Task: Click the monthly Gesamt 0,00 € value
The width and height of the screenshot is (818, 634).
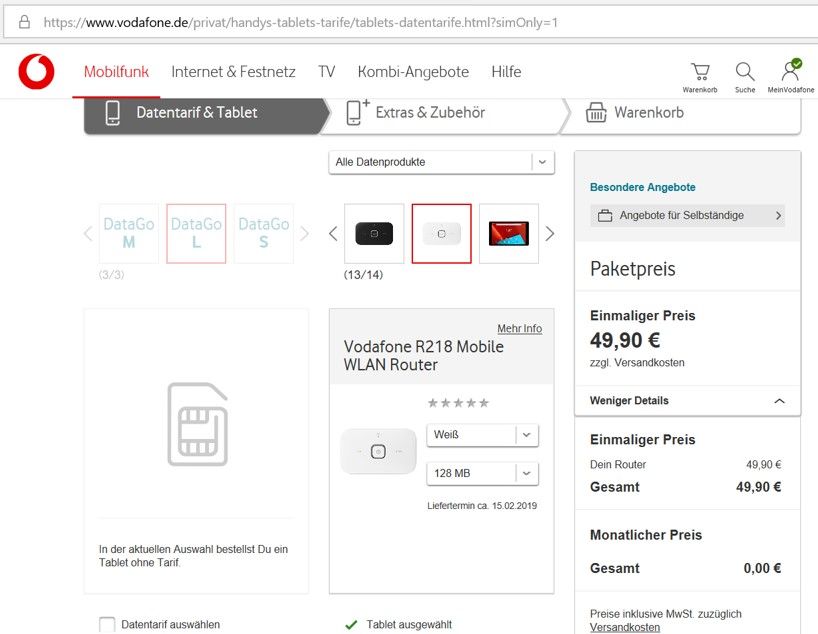Action: pos(762,568)
